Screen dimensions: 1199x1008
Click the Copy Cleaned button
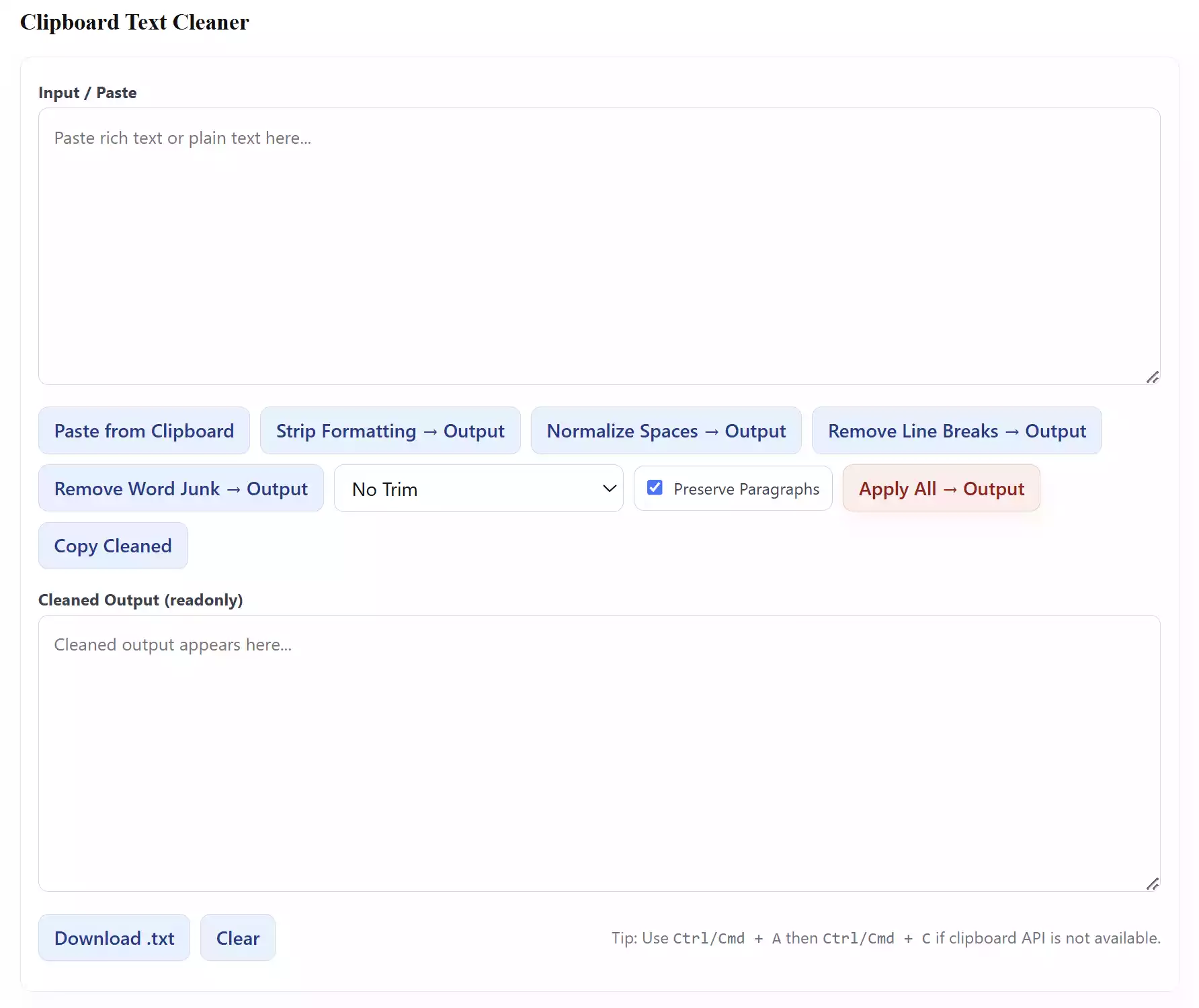(x=112, y=546)
